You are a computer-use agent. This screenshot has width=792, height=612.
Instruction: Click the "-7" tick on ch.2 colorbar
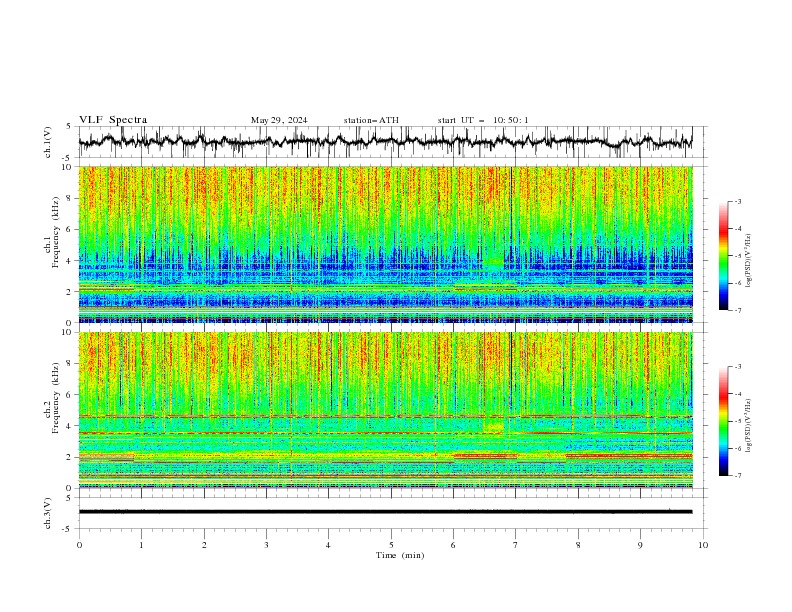pyautogui.click(x=737, y=476)
